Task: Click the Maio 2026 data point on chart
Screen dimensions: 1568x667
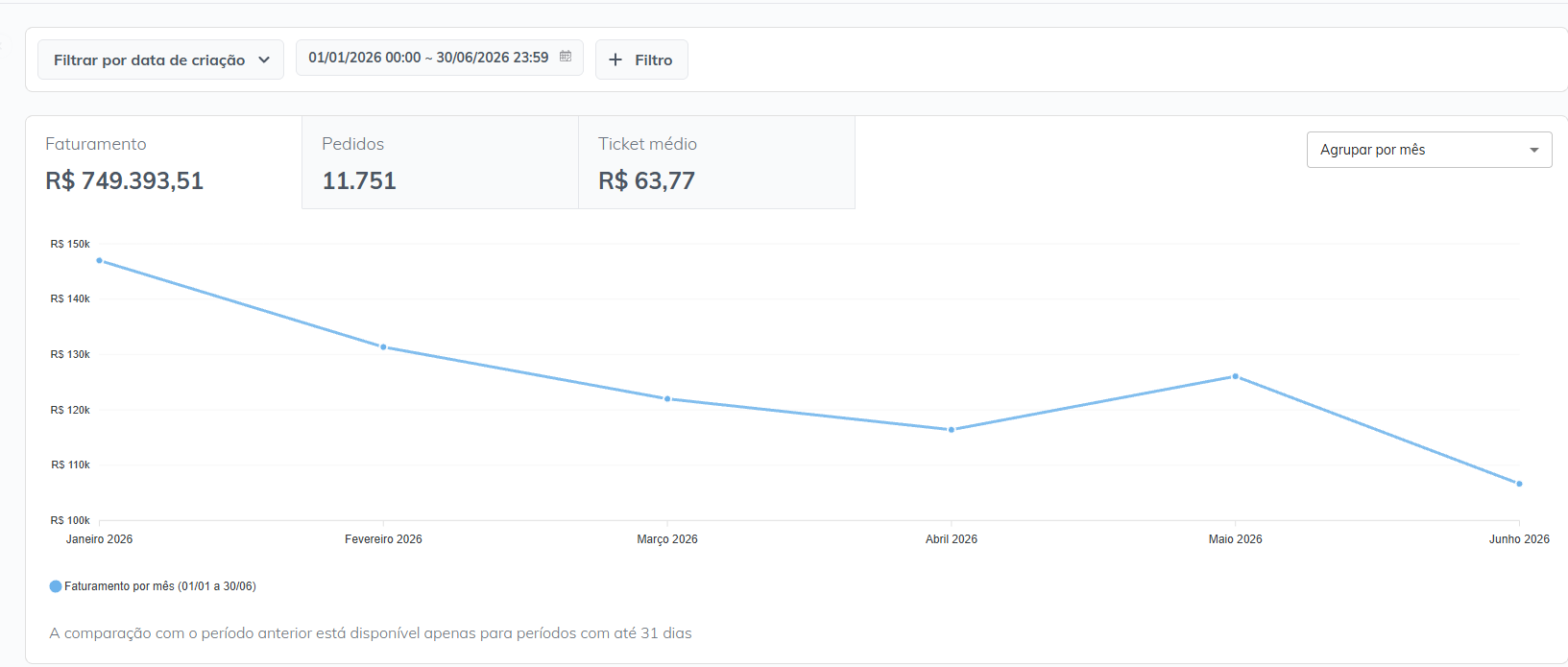Action: tap(1236, 376)
